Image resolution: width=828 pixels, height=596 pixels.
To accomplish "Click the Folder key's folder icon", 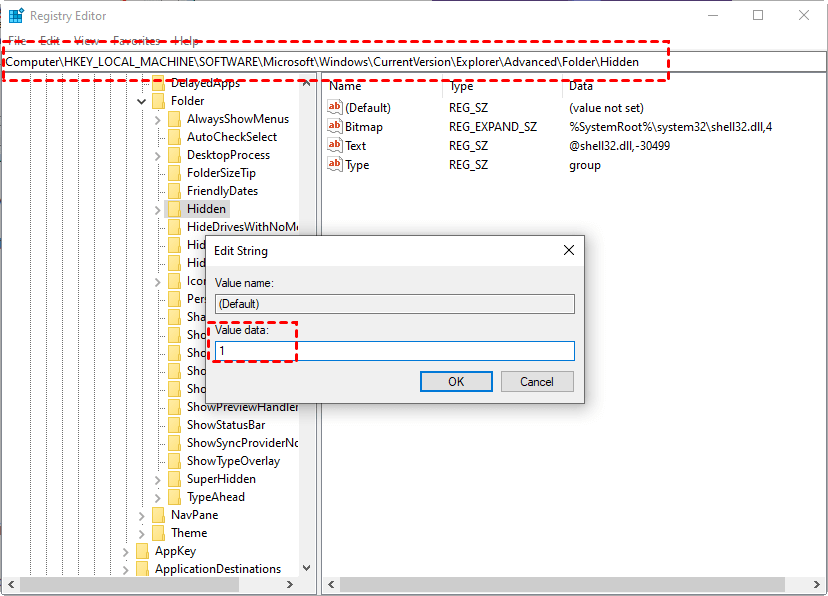I will 158,100.
